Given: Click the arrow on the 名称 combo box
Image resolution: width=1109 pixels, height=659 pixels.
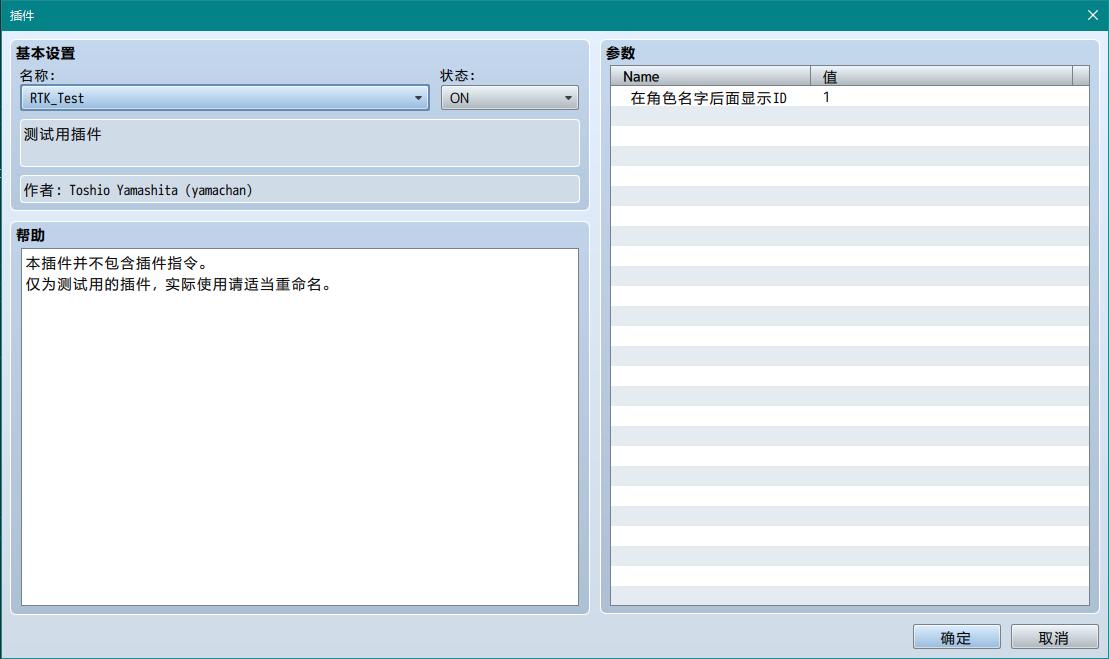Looking at the screenshot, I should click(x=418, y=98).
